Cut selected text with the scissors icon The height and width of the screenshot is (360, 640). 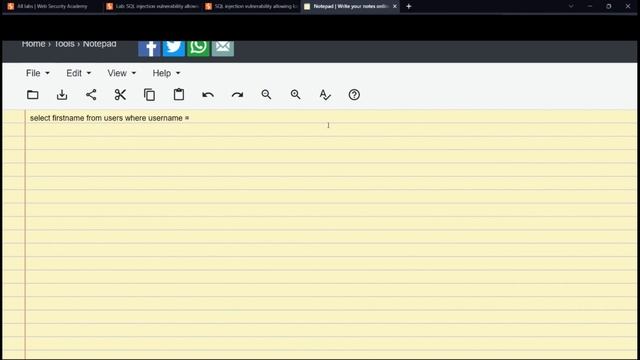[120, 95]
